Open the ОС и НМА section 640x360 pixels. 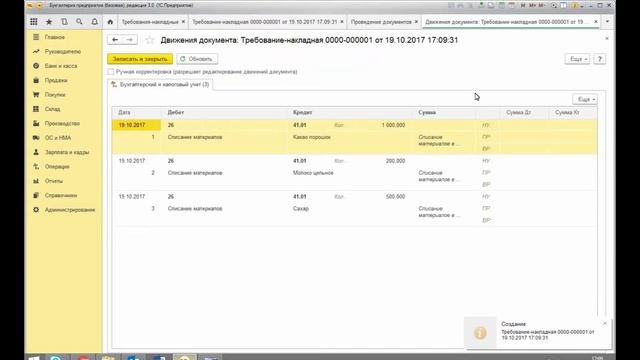58,138
